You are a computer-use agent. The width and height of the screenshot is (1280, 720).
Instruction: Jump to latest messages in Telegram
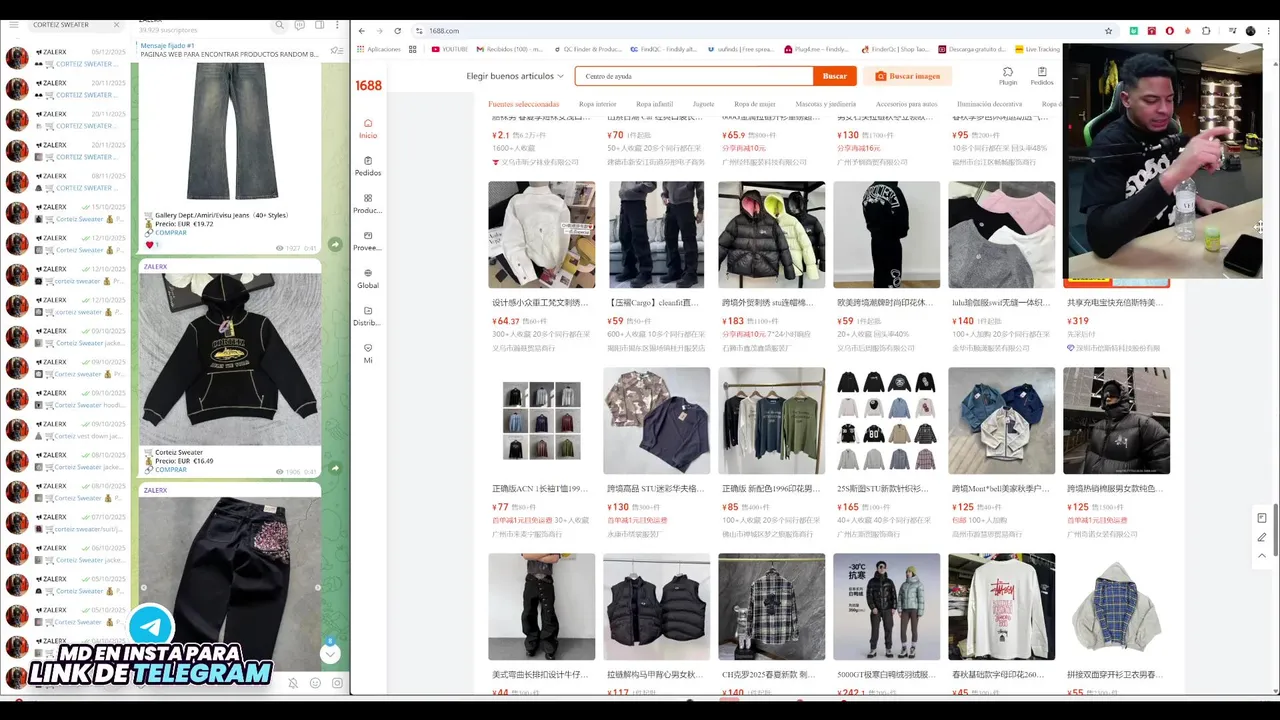coord(330,653)
